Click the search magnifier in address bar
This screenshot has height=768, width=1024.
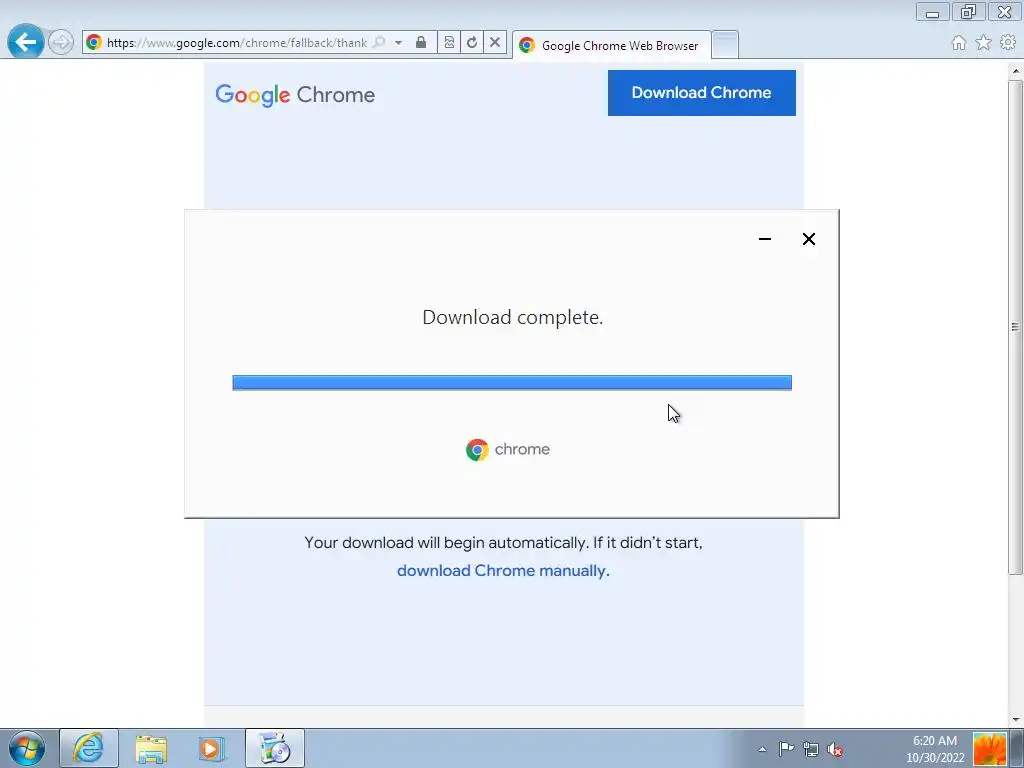(379, 42)
